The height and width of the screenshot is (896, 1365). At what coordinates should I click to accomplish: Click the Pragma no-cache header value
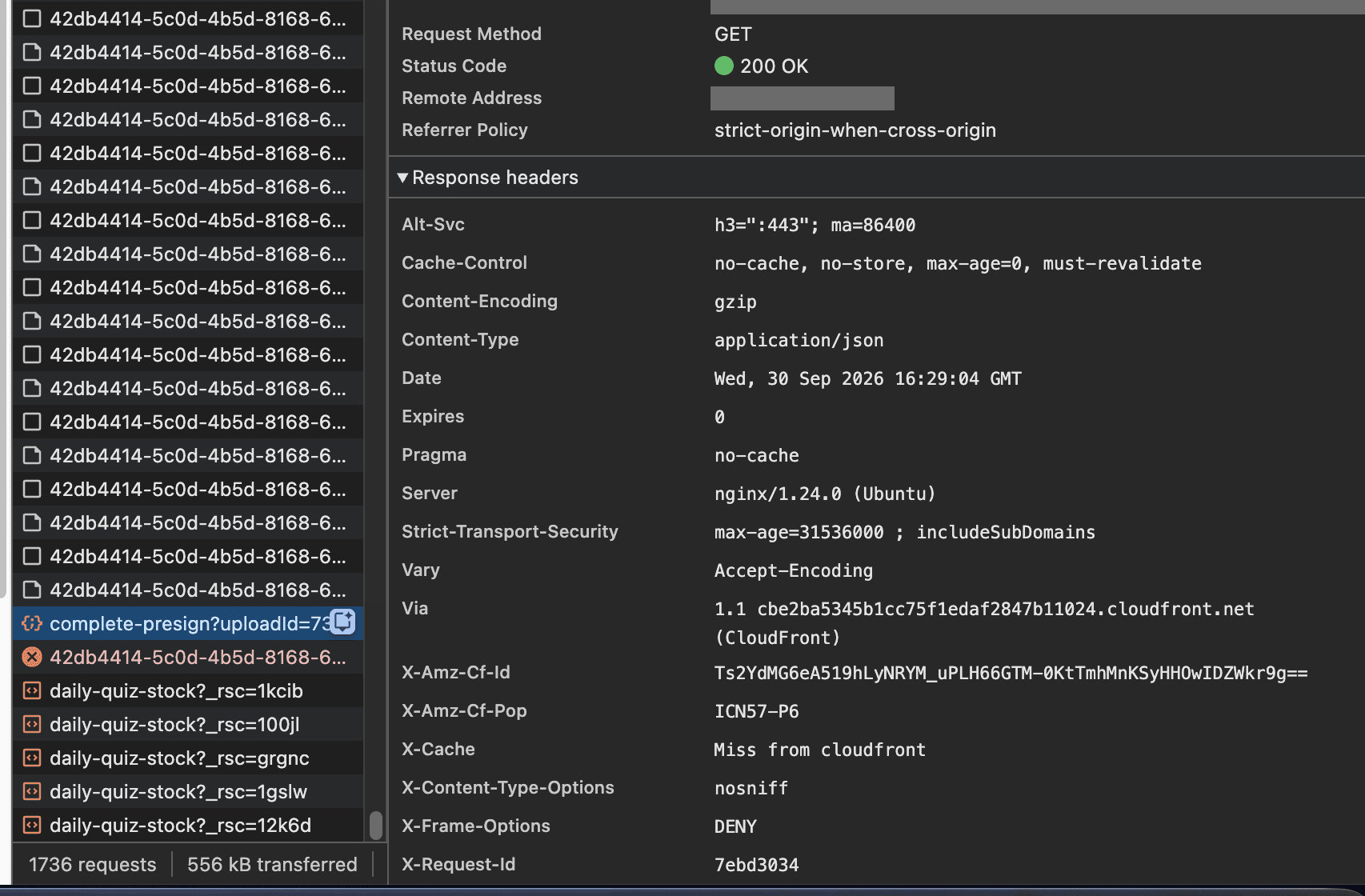tap(756, 455)
